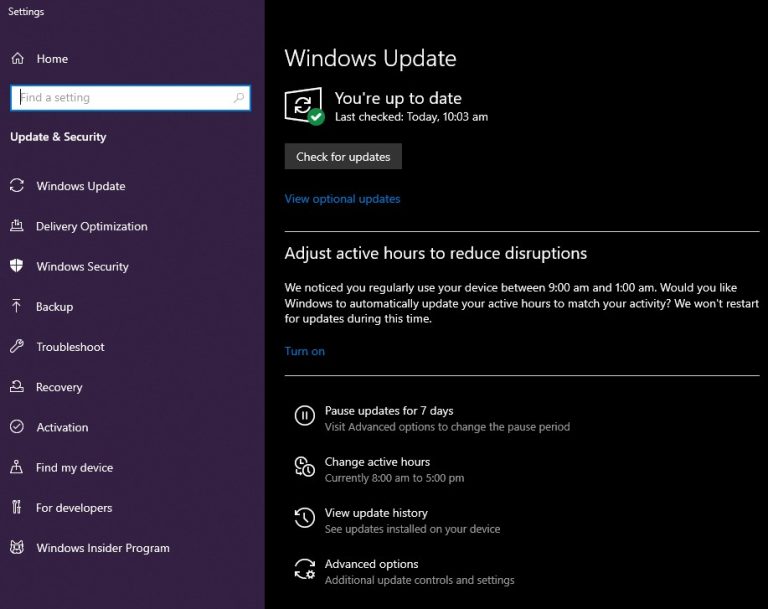This screenshot has height=609, width=768.
Task: Select Pause updates for 7 days
Action: [388, 411]
